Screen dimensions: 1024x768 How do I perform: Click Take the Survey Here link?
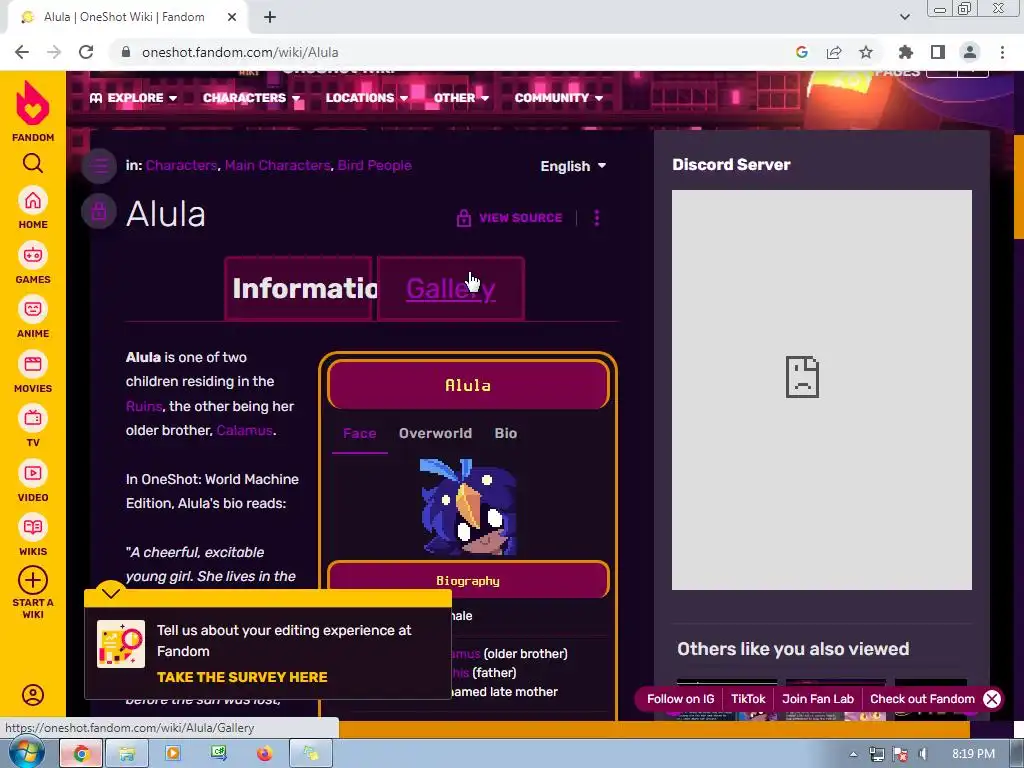point(242,677)
